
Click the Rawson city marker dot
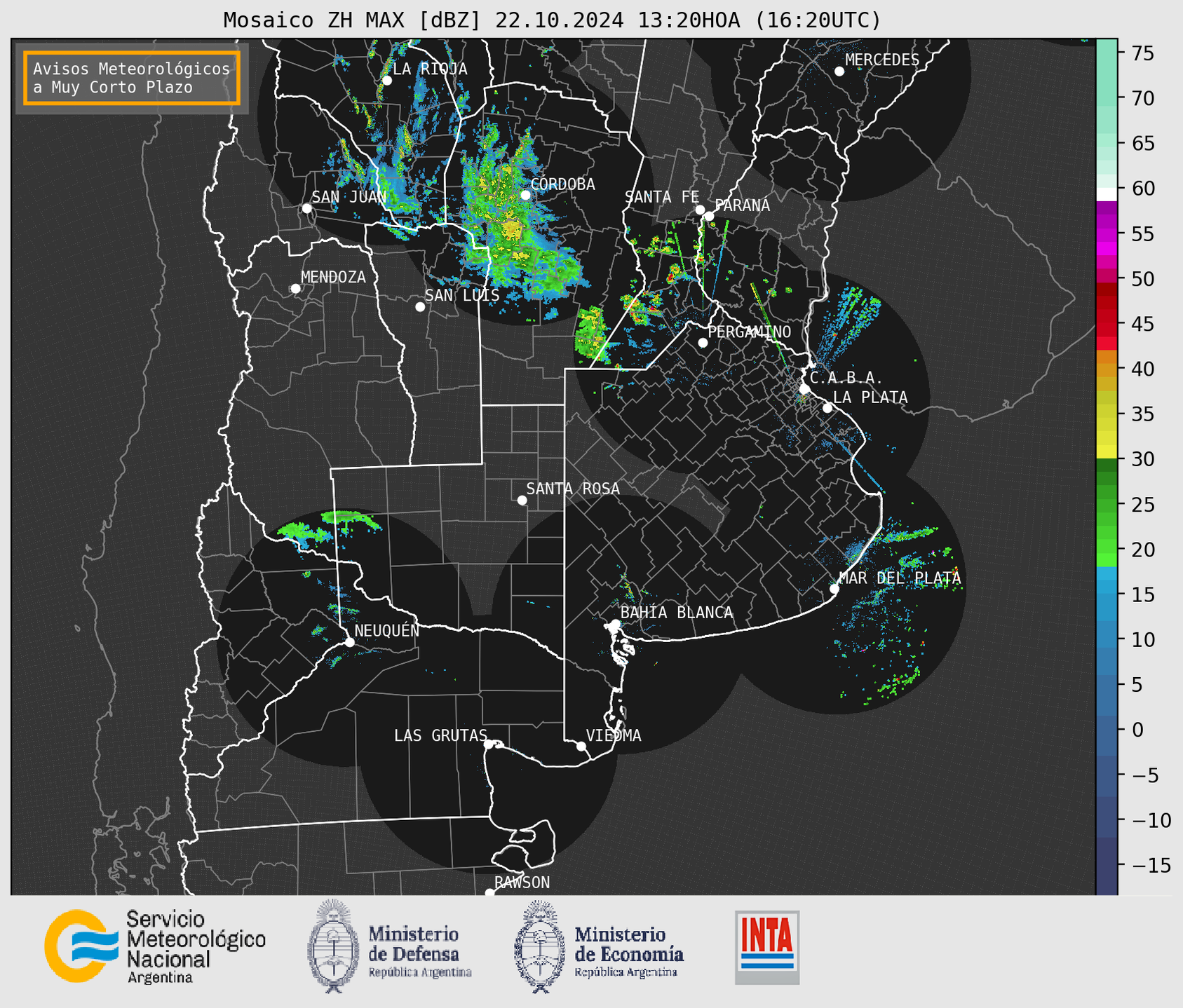[489, 892]
